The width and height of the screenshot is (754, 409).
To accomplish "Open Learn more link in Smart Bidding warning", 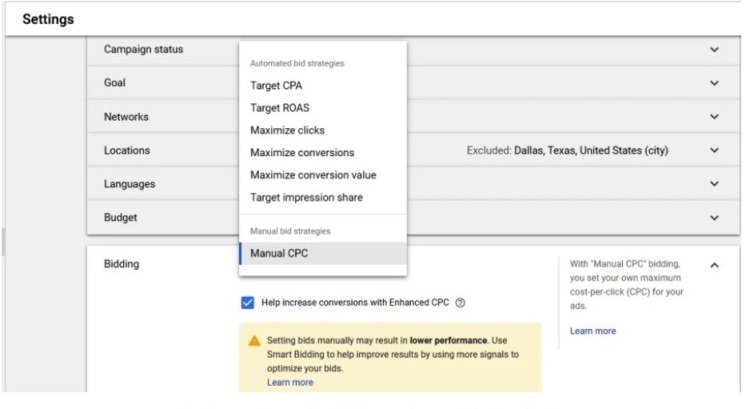I will tap(290, 382).
